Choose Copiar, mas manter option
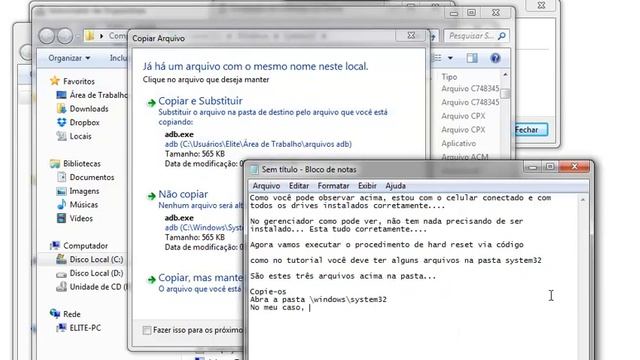This screenshot has height=360, width=640. click(200, 278)
